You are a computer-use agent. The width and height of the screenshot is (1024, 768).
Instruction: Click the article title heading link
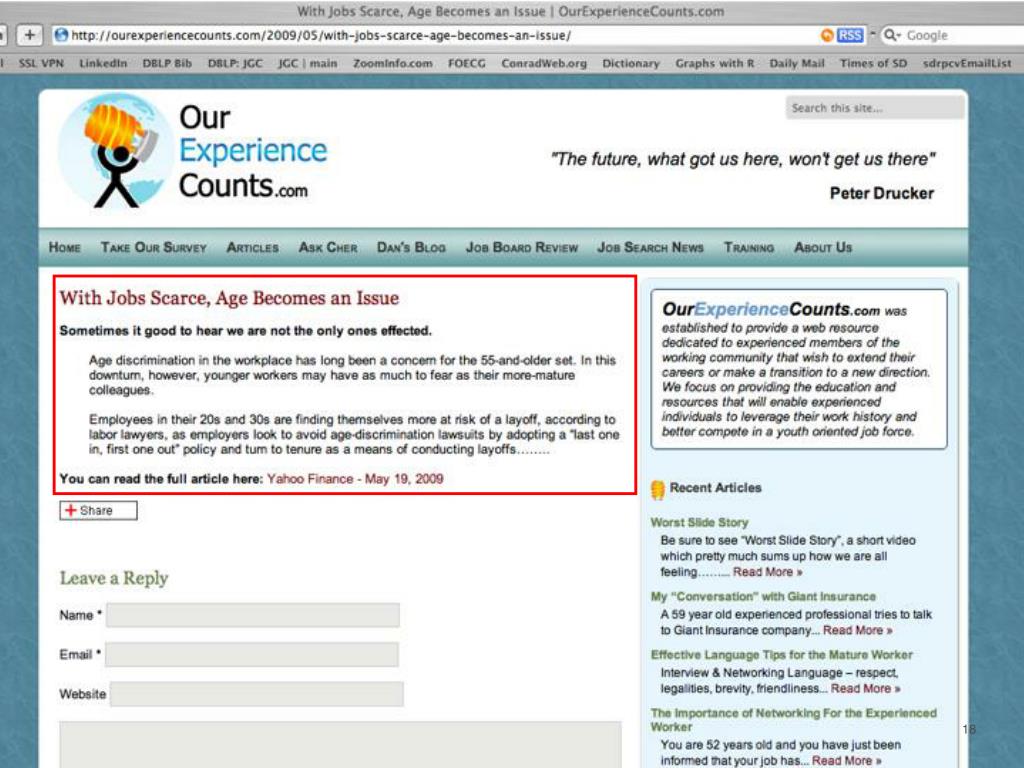[x=229, y=298]
